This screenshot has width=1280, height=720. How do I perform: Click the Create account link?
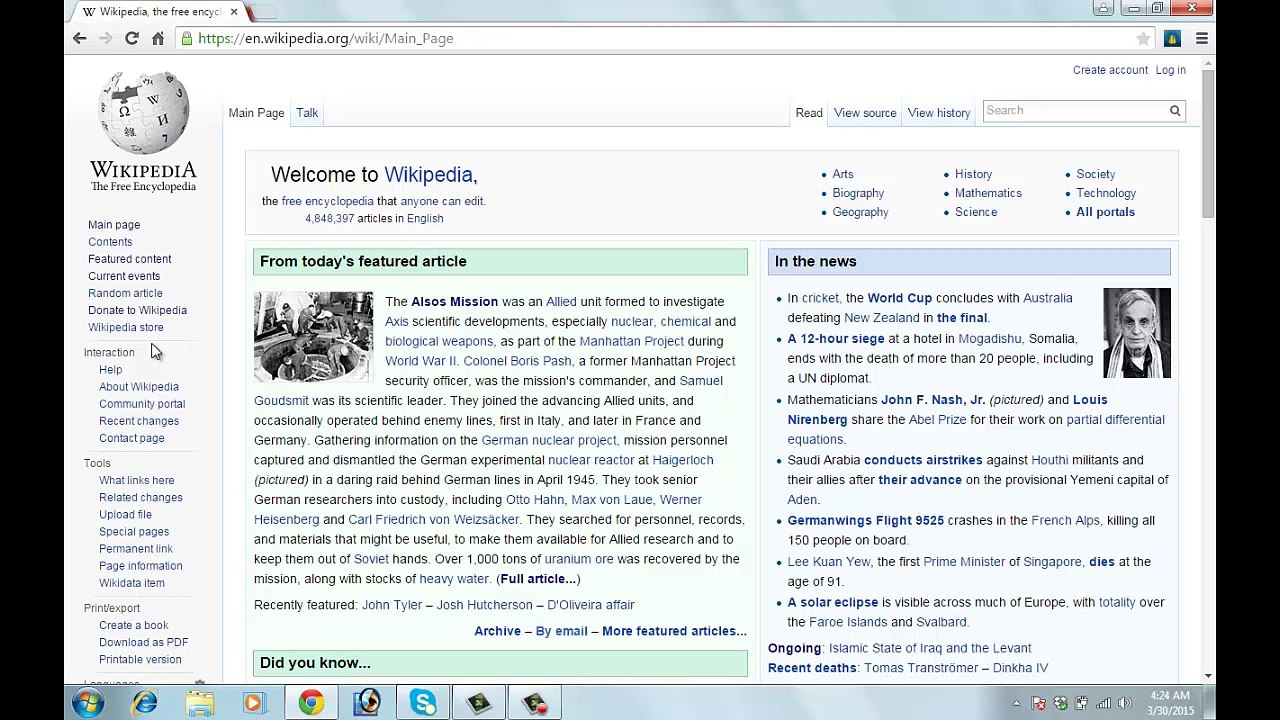pos(1110,70)
